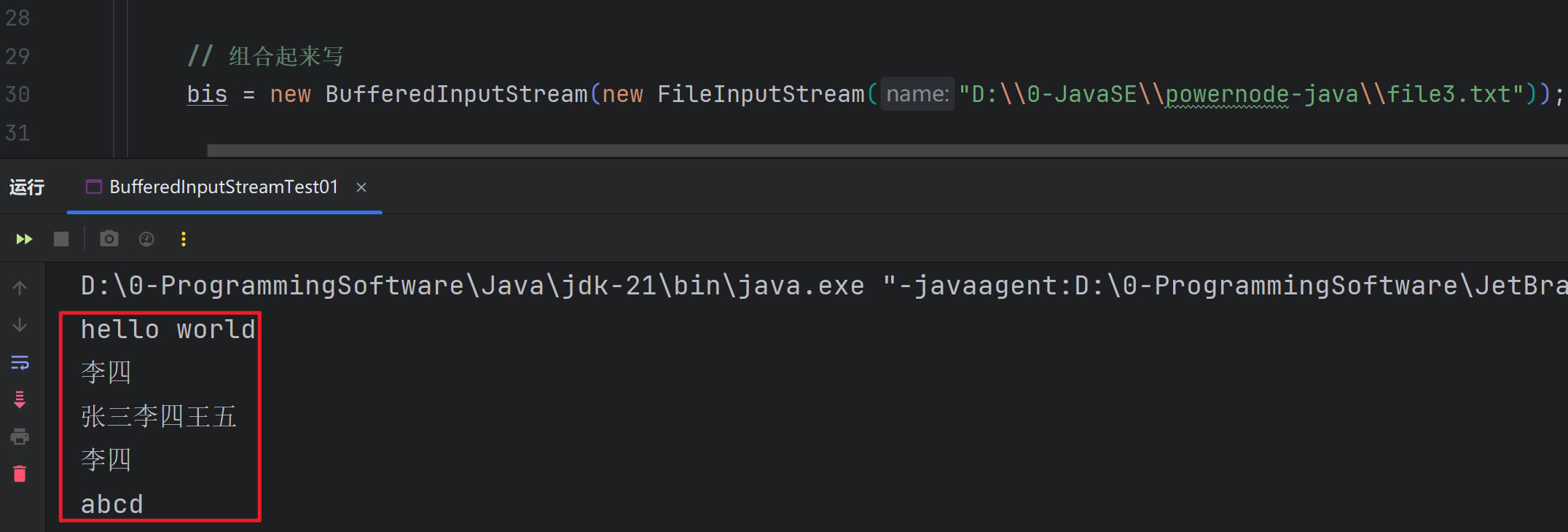Click the 运行 panel label
The height and width of the screenshot is (532, 1568).
(x=27, y=187)
